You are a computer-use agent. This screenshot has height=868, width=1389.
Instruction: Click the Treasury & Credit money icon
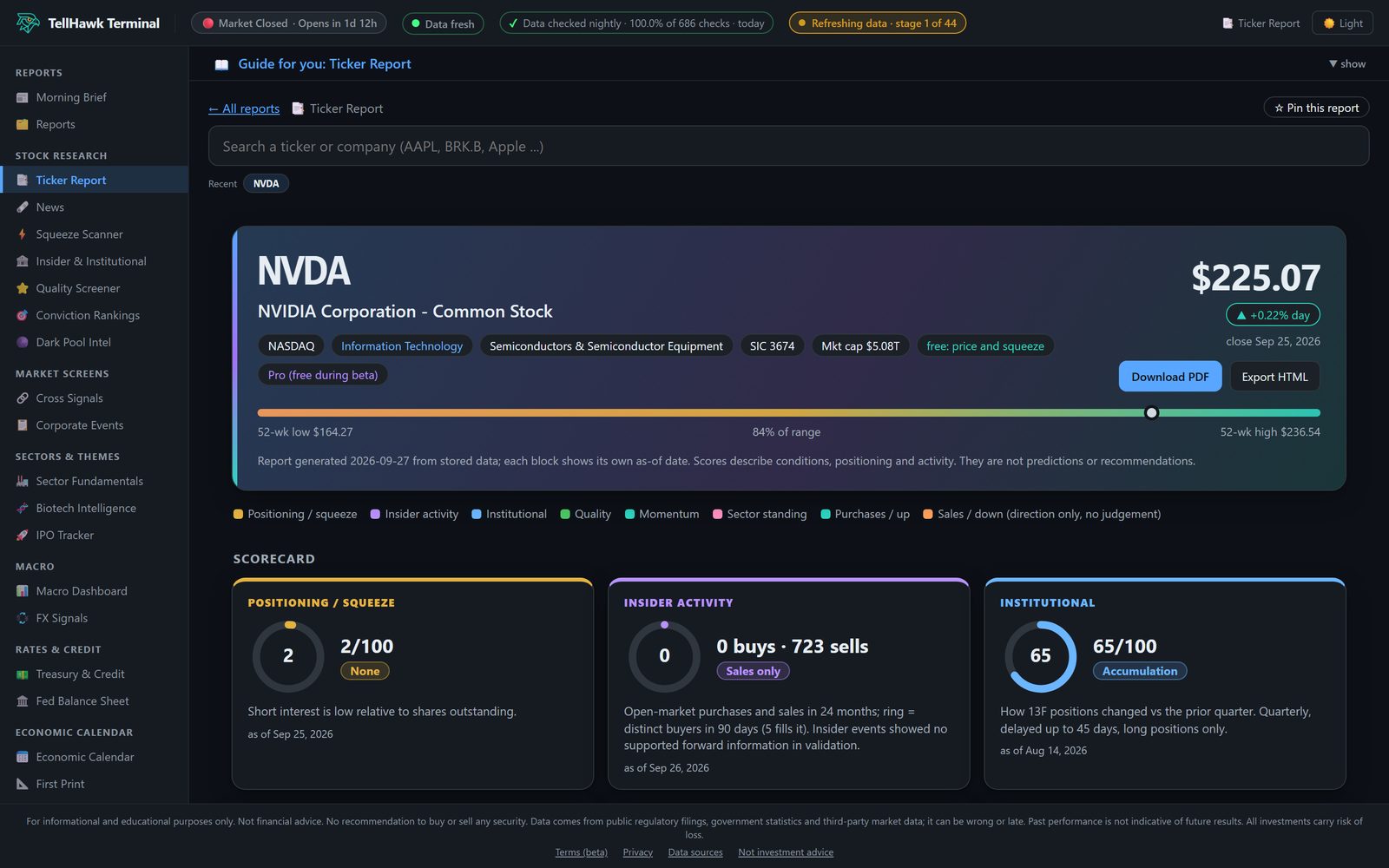point(23,674)
